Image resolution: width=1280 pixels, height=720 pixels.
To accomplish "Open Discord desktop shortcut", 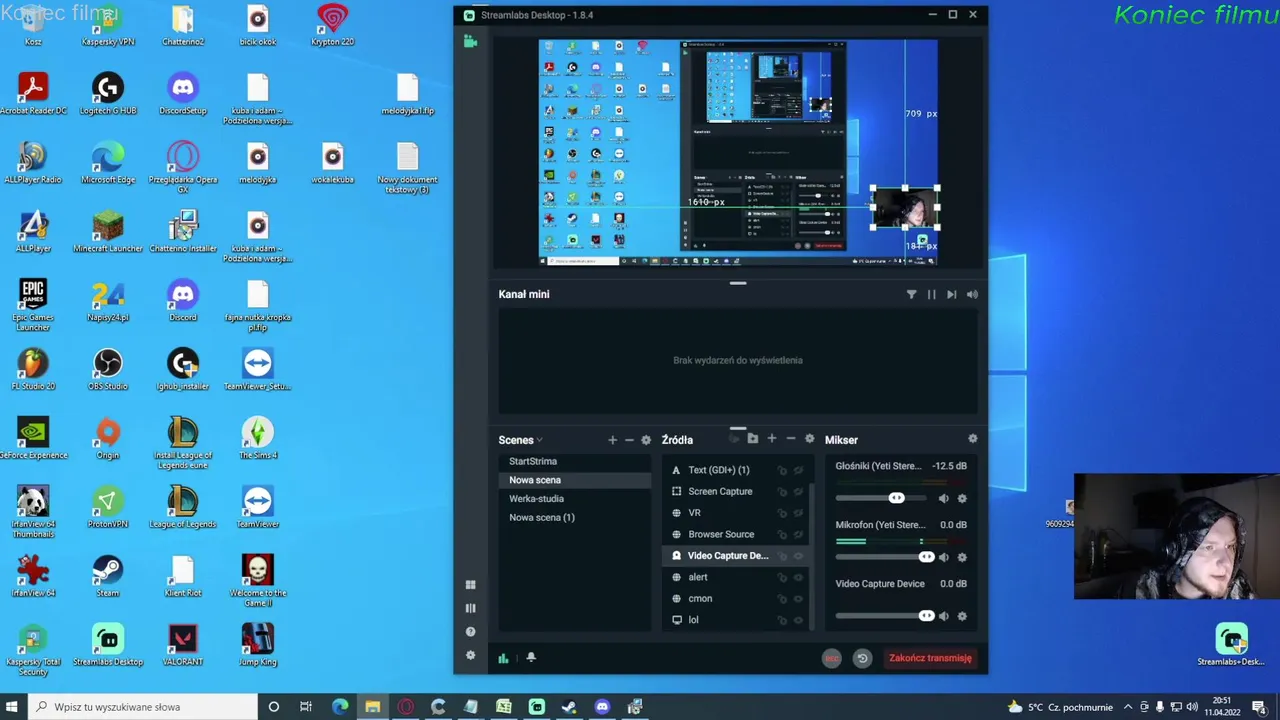I will coord(183,301).
